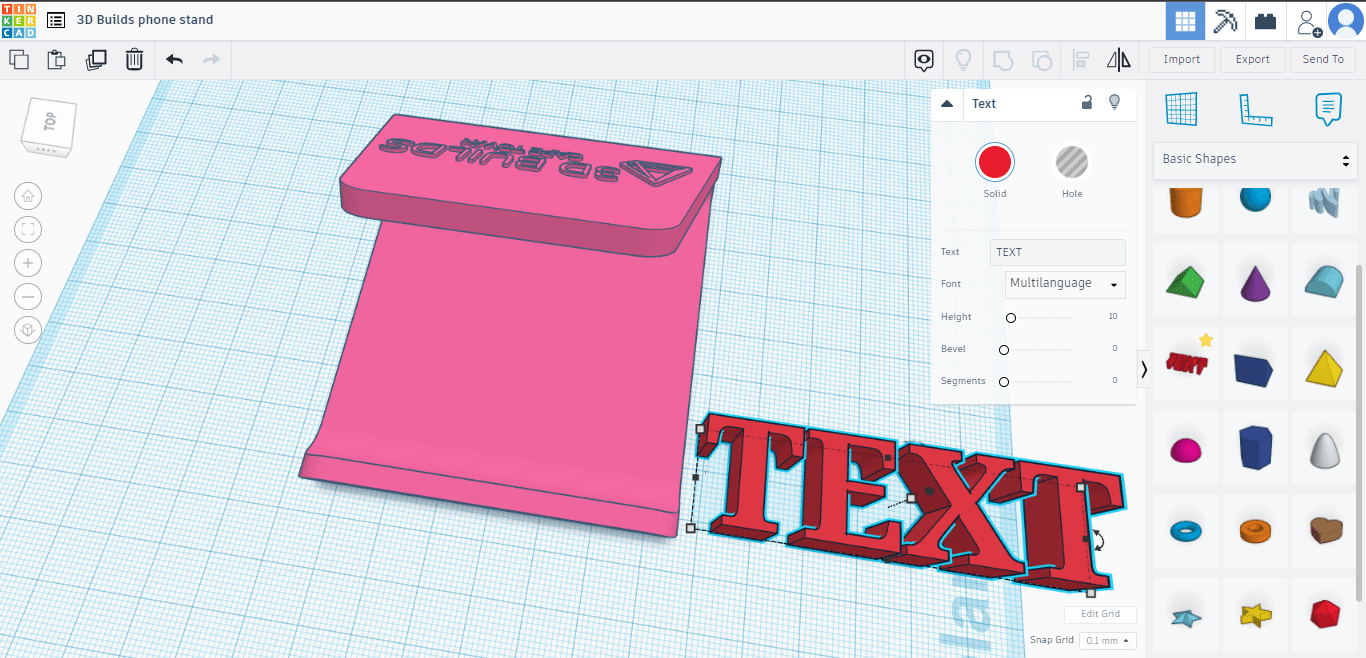Click the Undo arrow
This screenshot has height=658, width=1366.
(174, 60)
